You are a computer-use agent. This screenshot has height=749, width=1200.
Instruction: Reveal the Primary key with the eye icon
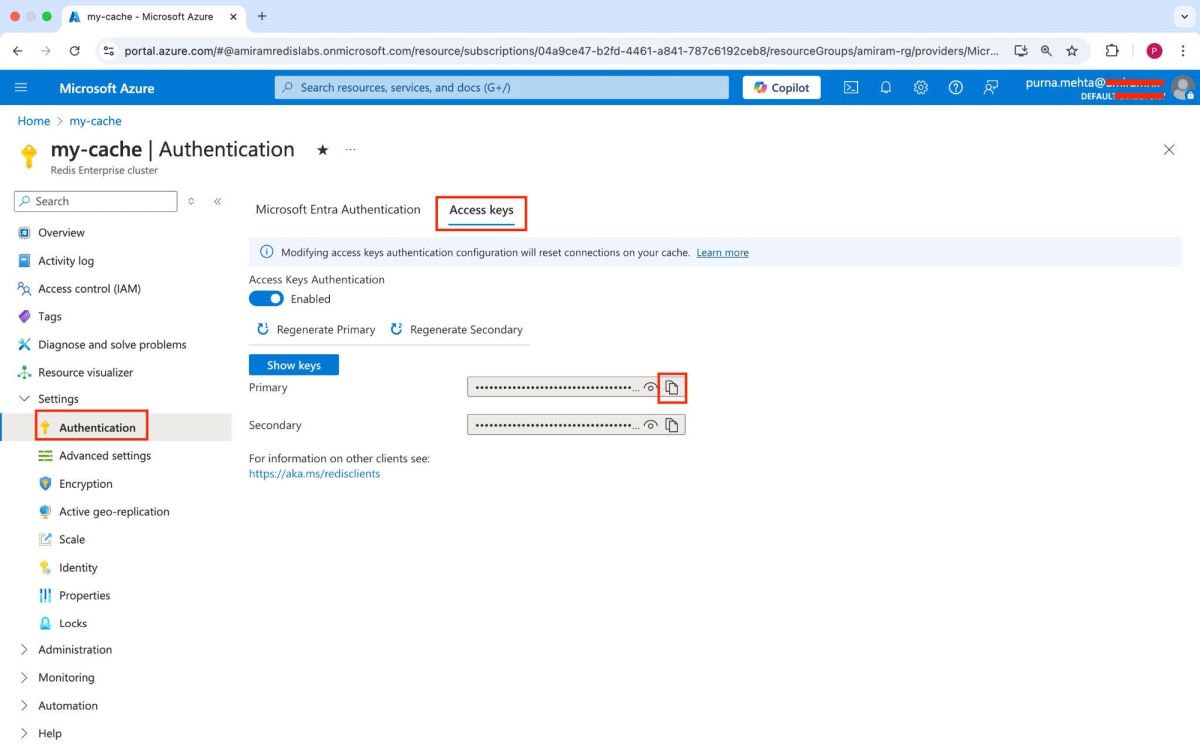[x=651, y=387]
